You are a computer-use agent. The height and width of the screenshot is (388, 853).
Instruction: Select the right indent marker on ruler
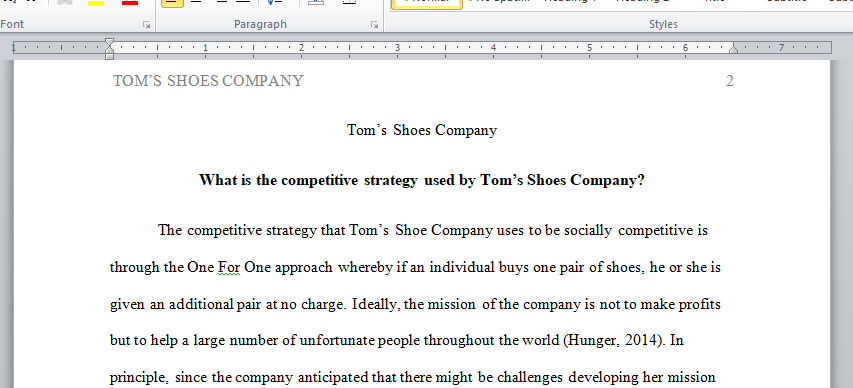733,49
